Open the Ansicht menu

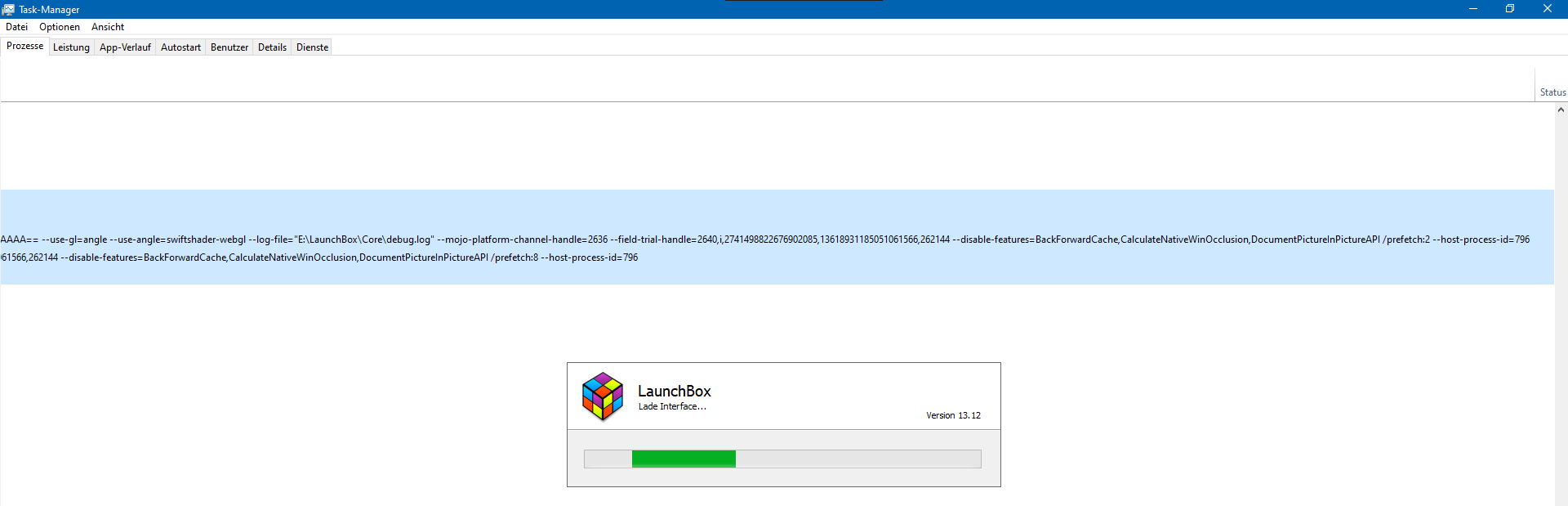tap(108, 27)
